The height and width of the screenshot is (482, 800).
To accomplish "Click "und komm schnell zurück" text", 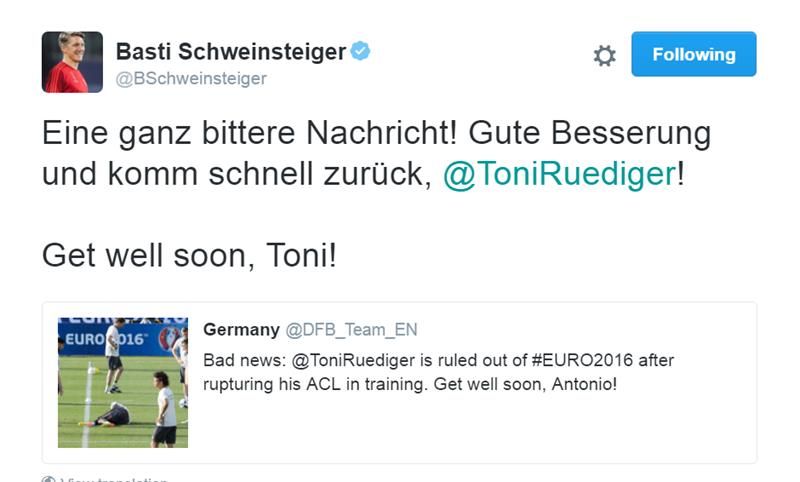I will [x=236, y=173].
